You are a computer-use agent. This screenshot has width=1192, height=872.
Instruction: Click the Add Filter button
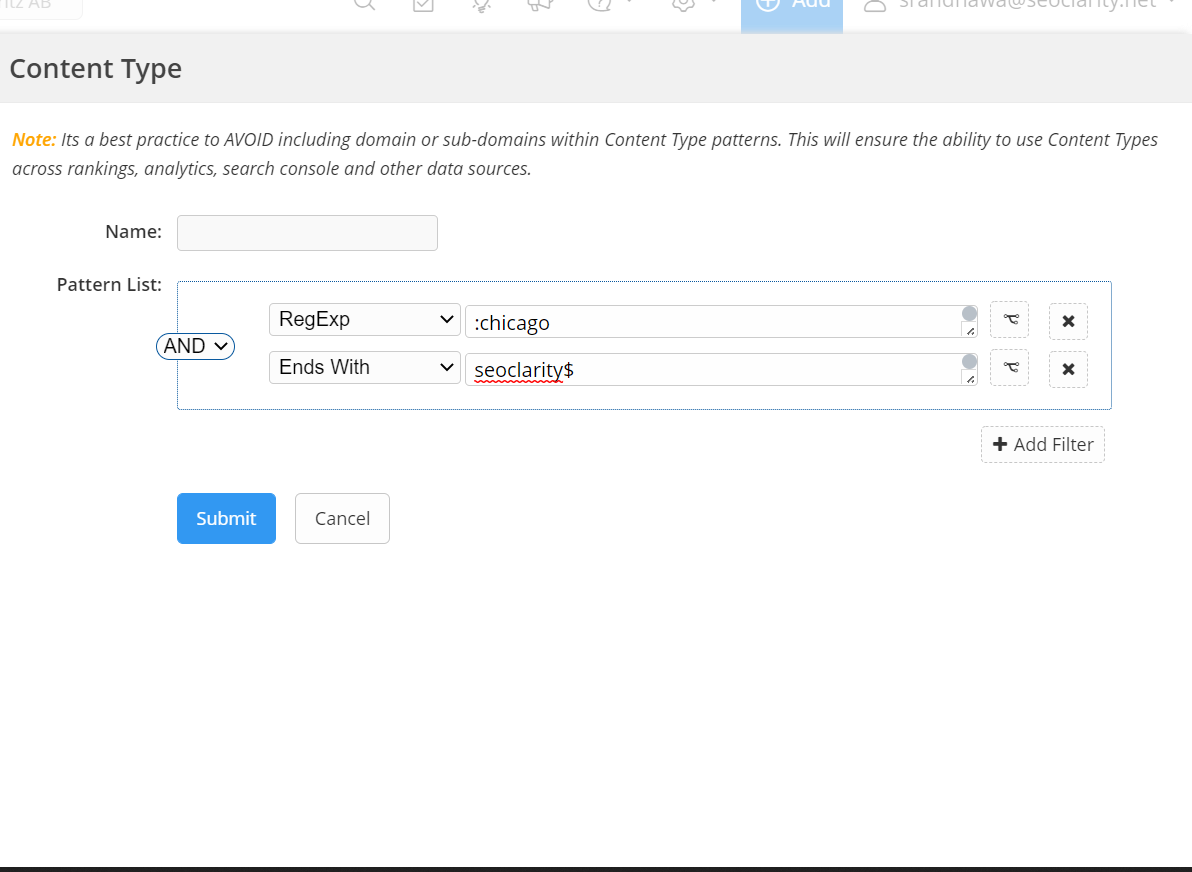[x=1042, y=445]
